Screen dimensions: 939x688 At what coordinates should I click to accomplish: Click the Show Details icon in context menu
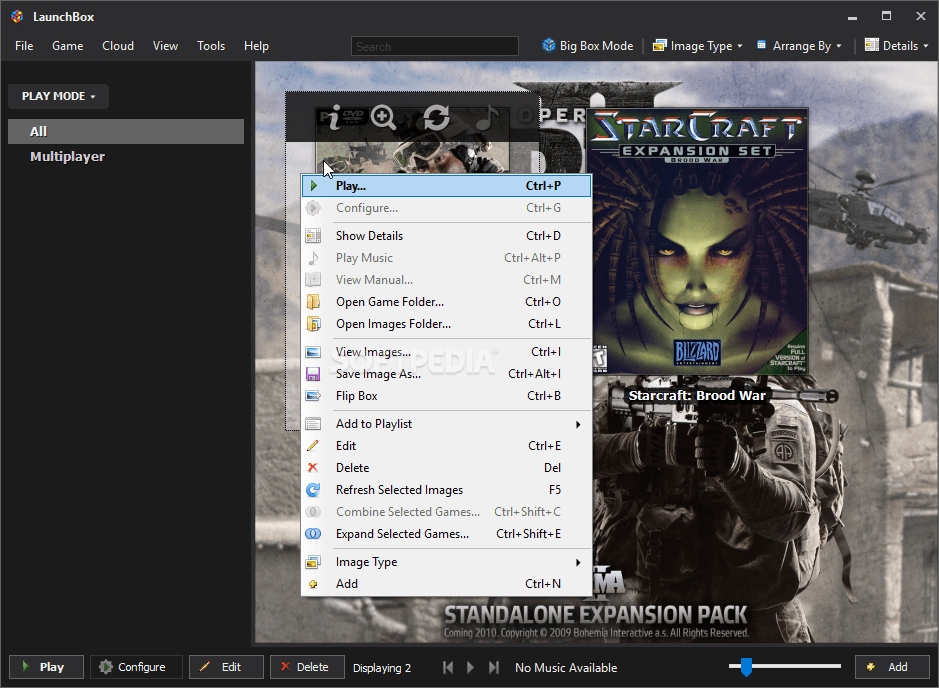click(313, 236)
